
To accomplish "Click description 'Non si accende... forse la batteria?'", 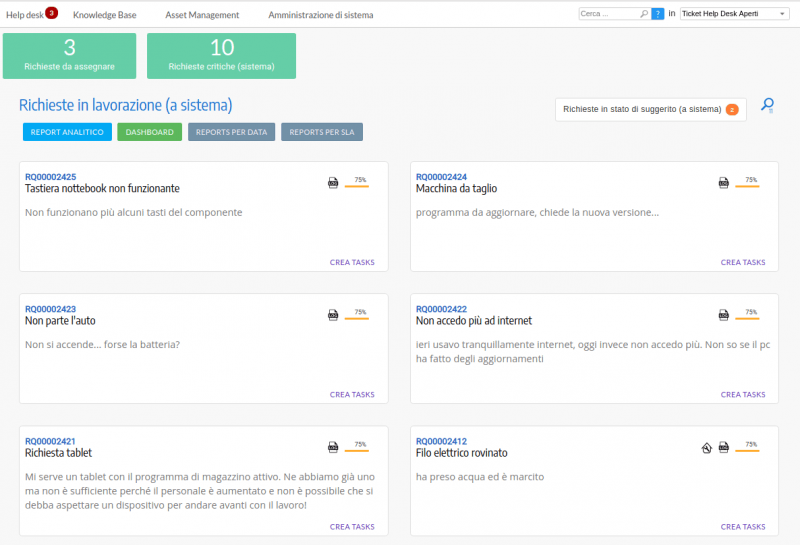I will (x=103, y=345).
